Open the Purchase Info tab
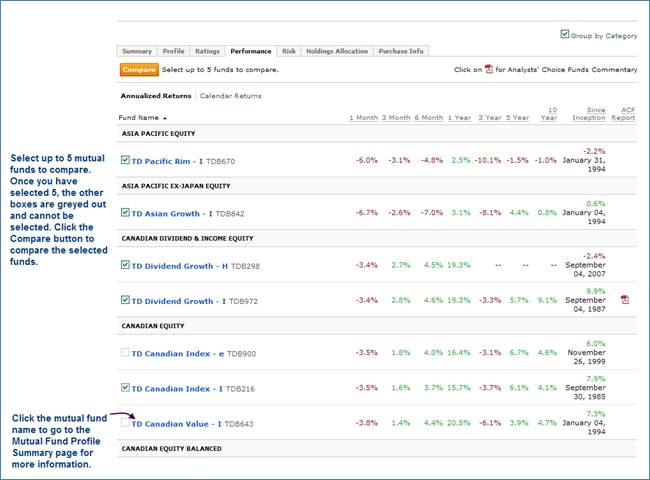The image size is (650, 480). 401,51
